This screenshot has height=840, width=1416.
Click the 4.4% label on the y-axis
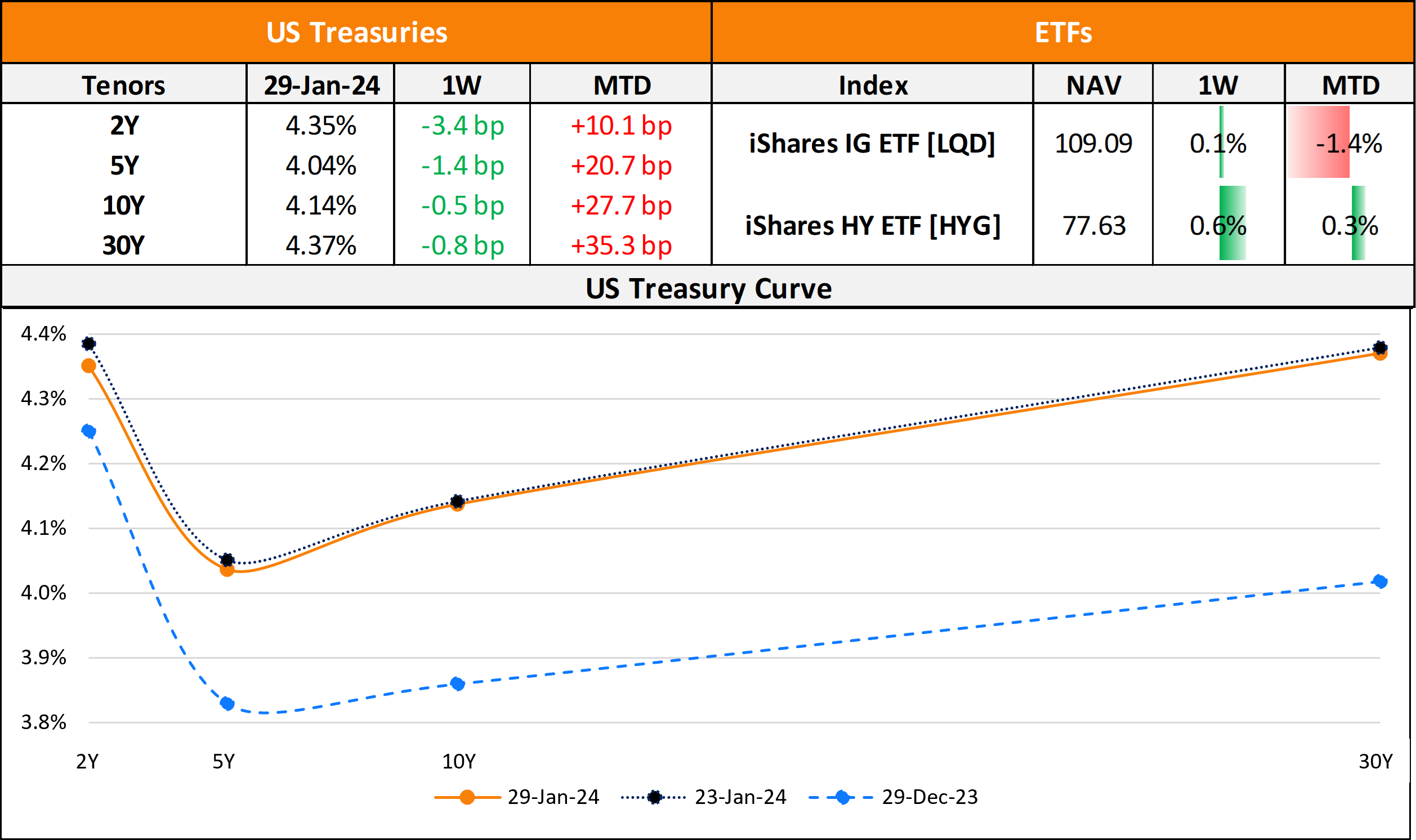coord(43,334)
